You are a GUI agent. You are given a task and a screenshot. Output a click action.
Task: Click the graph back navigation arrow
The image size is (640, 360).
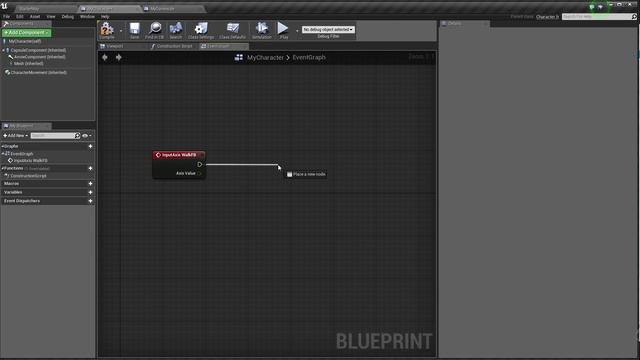105,58
